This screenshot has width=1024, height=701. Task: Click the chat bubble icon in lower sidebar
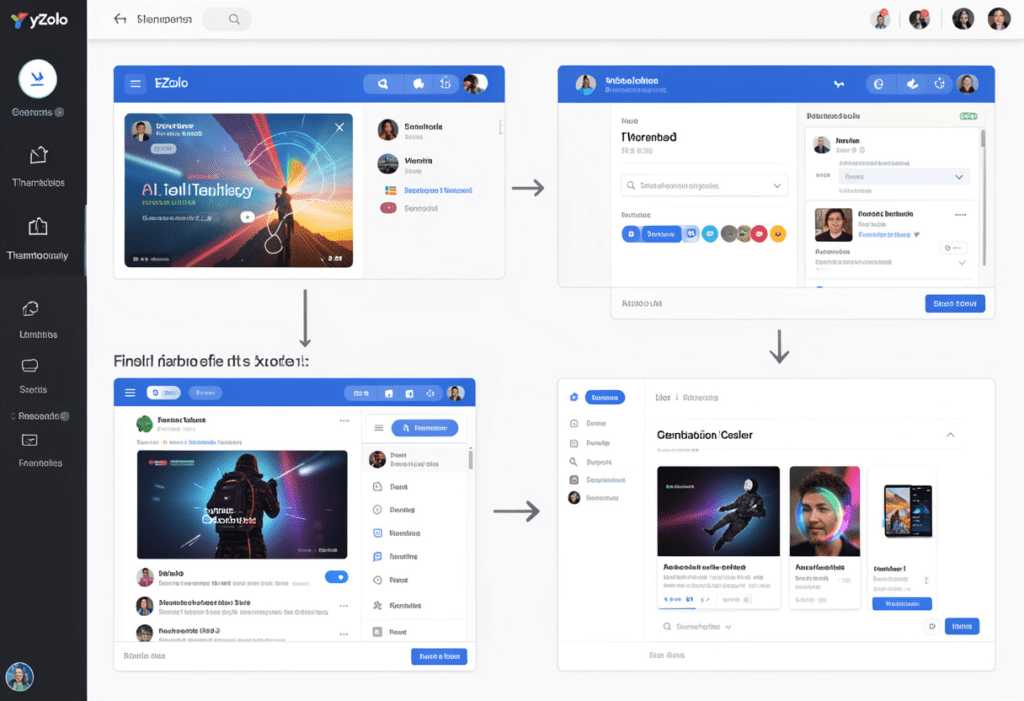[31, 365]
